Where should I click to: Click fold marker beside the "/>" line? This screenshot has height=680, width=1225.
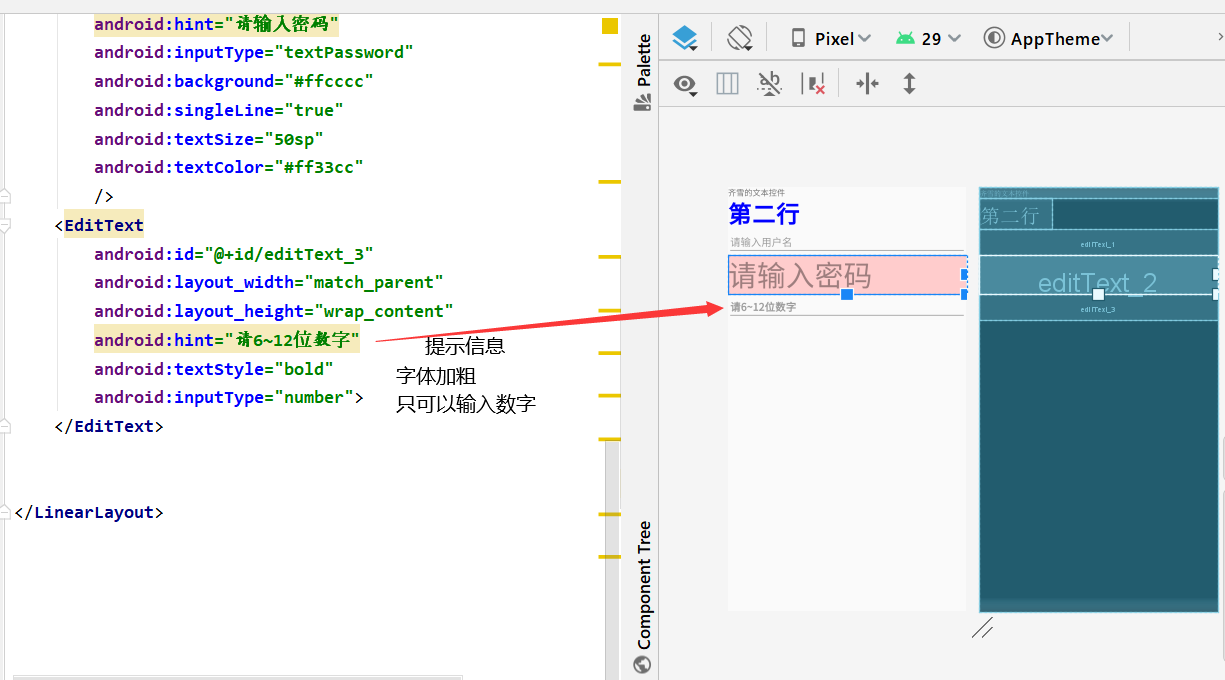pyautogui.click(x=5, y=196)
